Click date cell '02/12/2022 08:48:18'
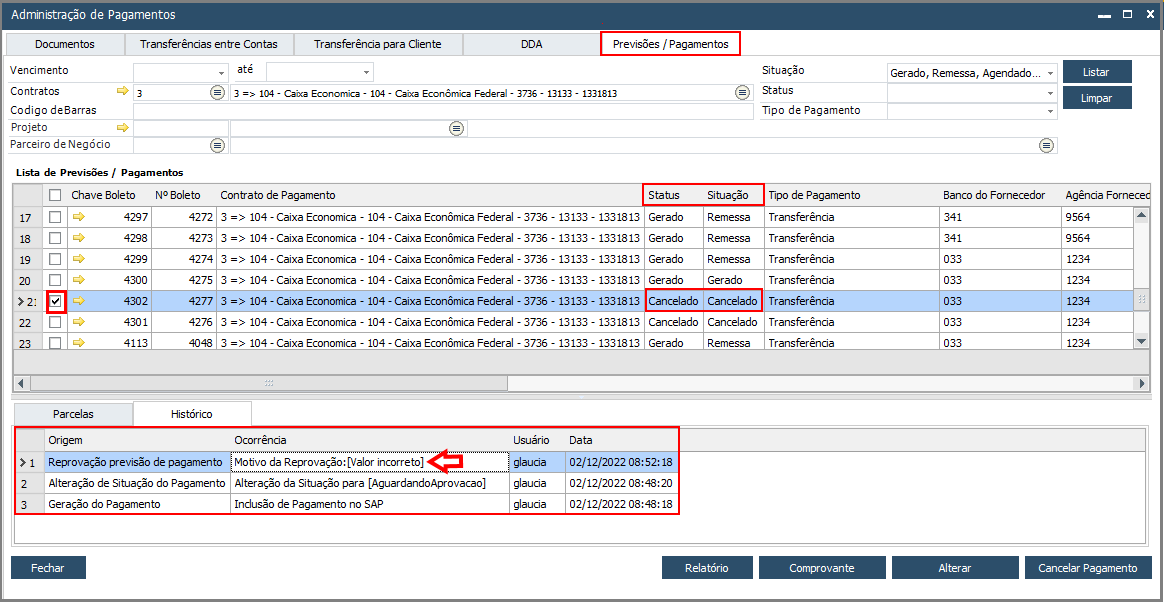The height and width of the screenshot is (602, 1164). (621, 504)
